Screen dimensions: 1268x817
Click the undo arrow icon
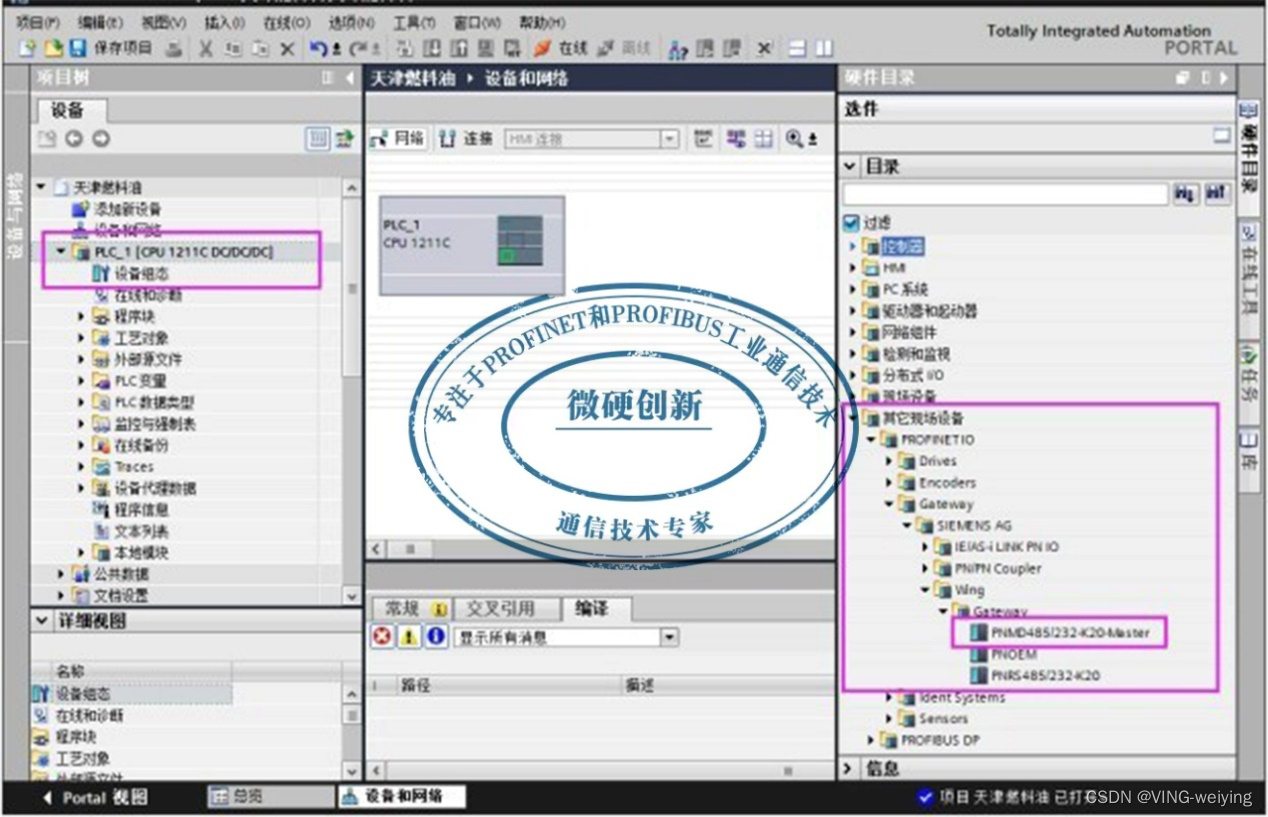(318, 48)
